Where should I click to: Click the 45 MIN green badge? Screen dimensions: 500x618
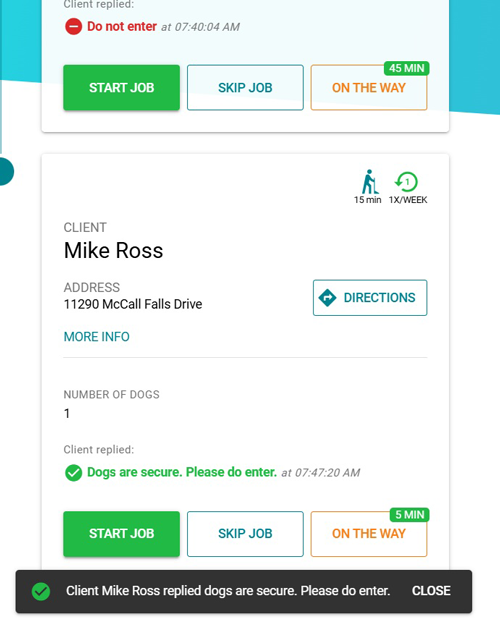pyautogui.click(x=407, y=68)
